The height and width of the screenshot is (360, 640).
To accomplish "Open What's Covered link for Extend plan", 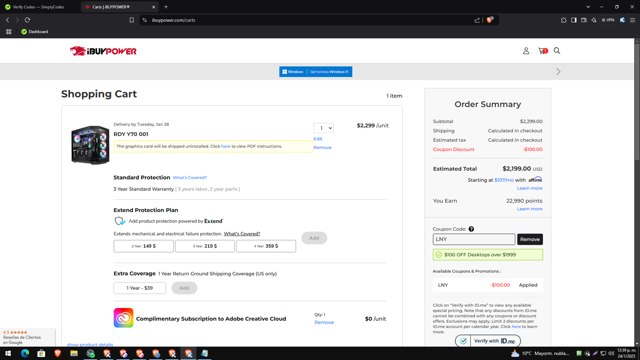I will [242, 234].
